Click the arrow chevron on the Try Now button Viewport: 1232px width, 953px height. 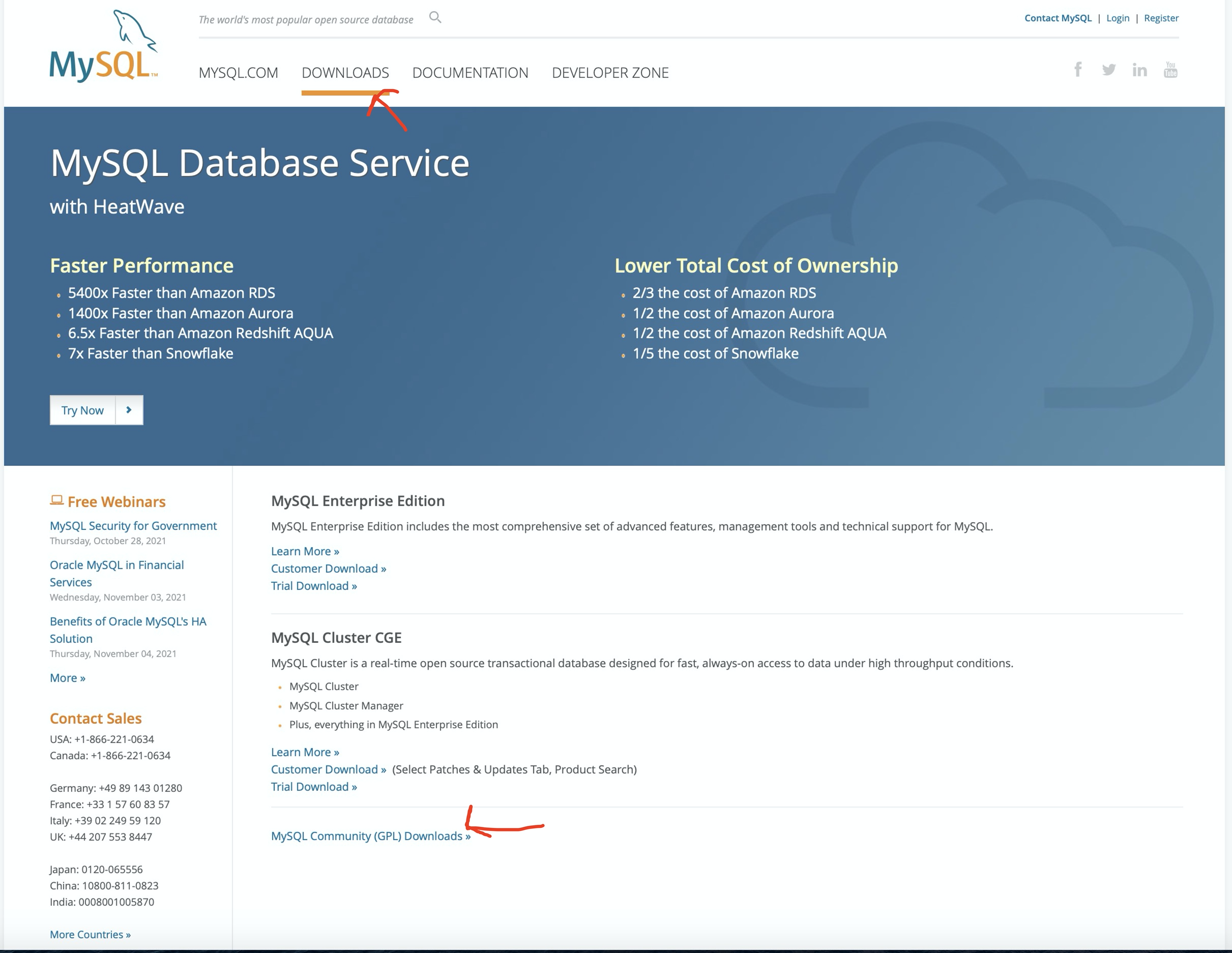coord(129,410)
